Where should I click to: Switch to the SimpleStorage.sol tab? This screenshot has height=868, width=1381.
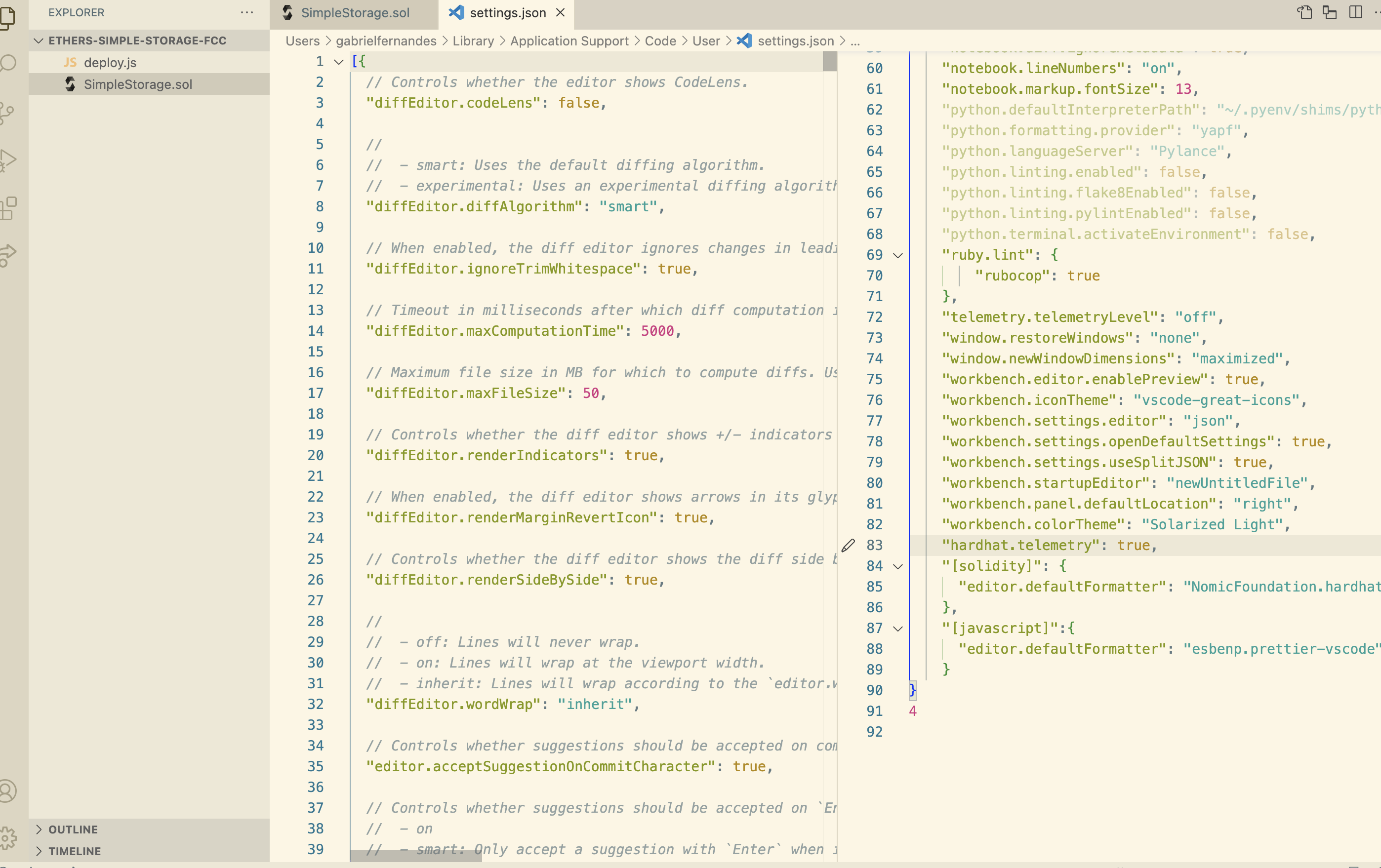tap(354, 13)
